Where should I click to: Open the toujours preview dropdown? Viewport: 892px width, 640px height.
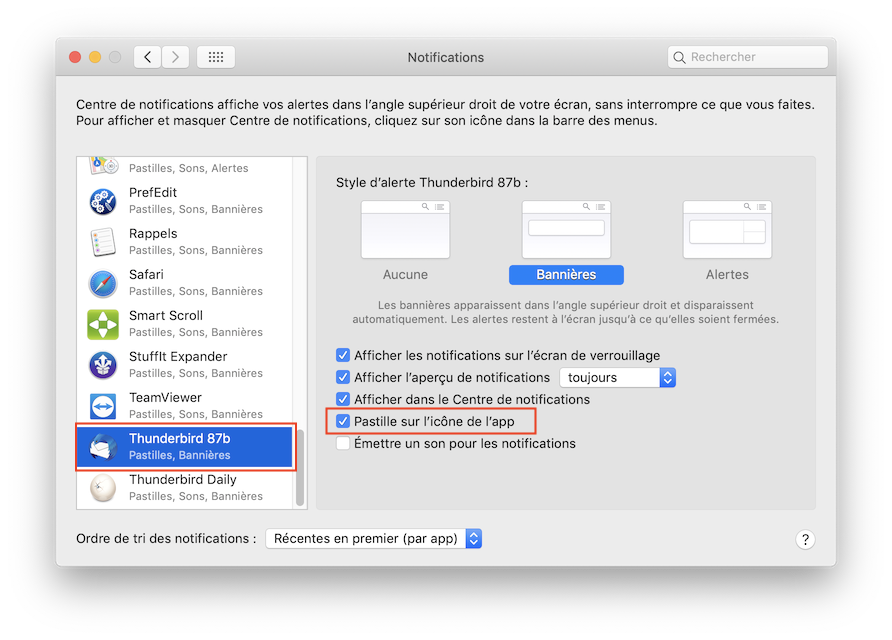[617, 378]
